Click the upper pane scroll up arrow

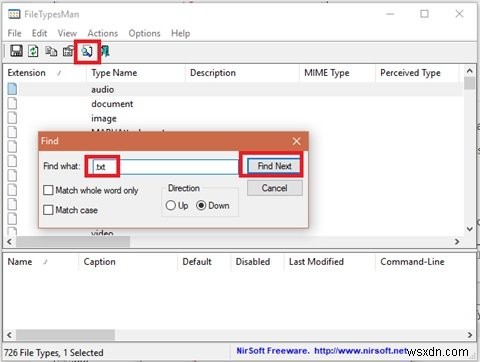[x=470, y=71]
